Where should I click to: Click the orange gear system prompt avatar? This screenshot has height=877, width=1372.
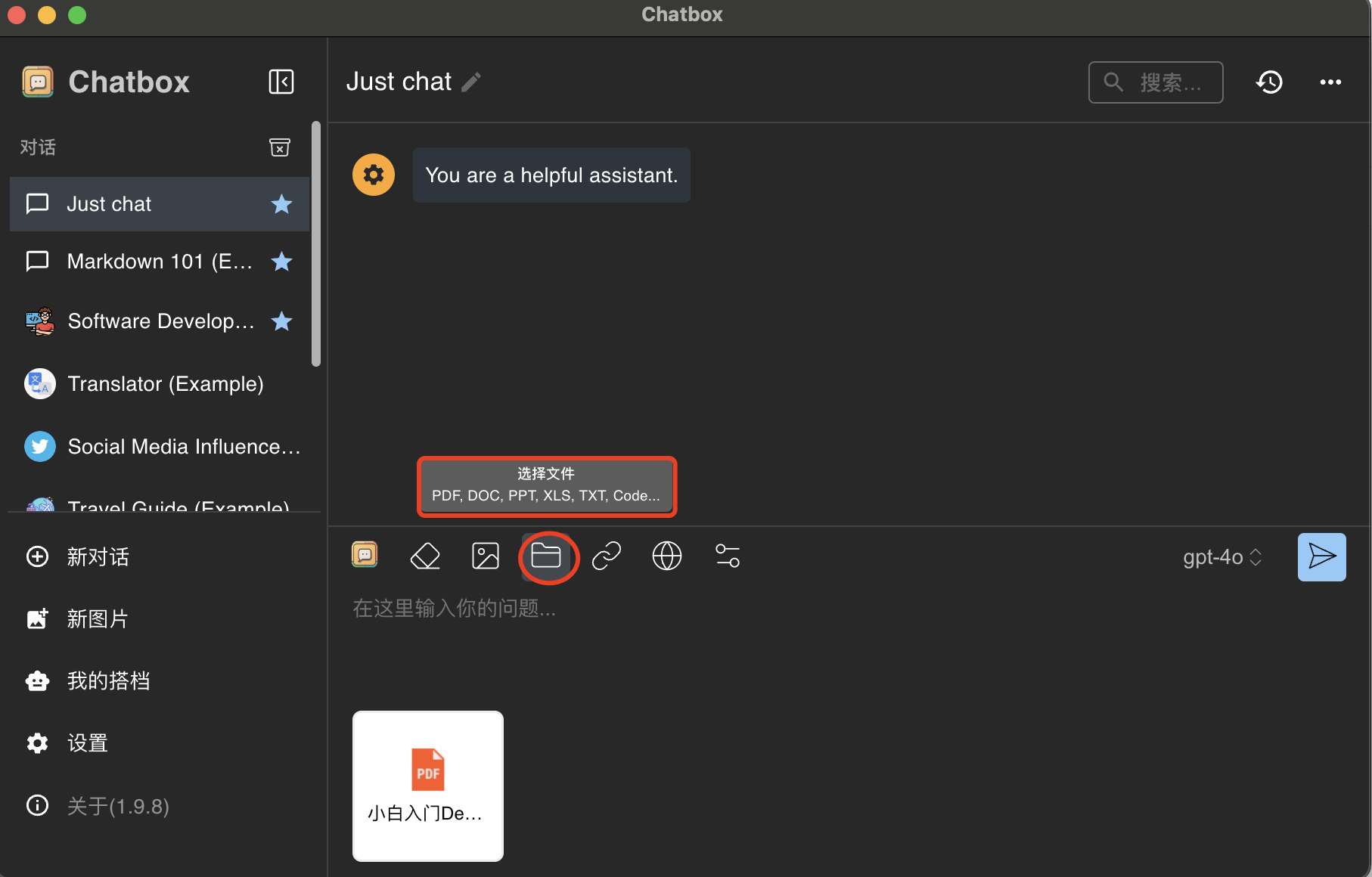(x=374, y=175)
